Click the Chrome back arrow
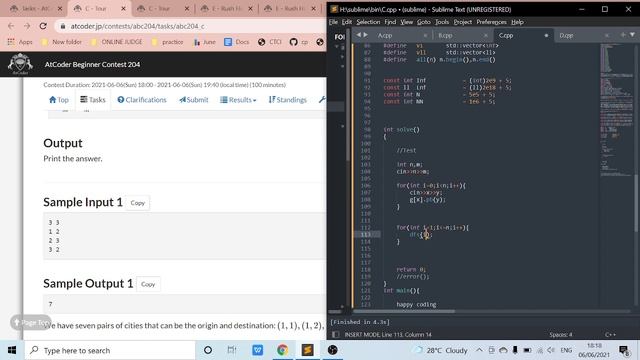The width and height of the screenshot is (640, 360). coord(11,26)
